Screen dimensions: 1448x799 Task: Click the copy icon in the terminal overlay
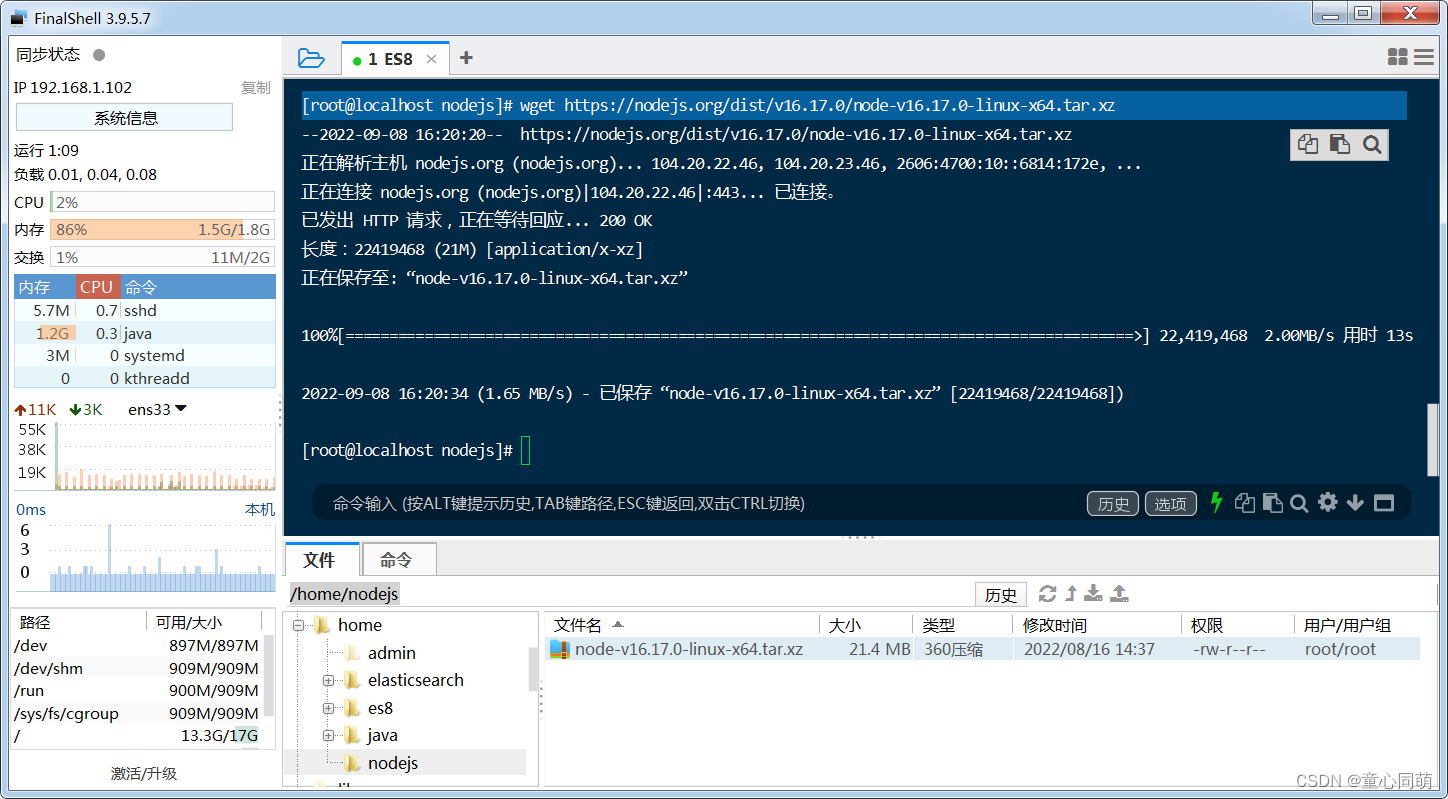coord(1307,144)
